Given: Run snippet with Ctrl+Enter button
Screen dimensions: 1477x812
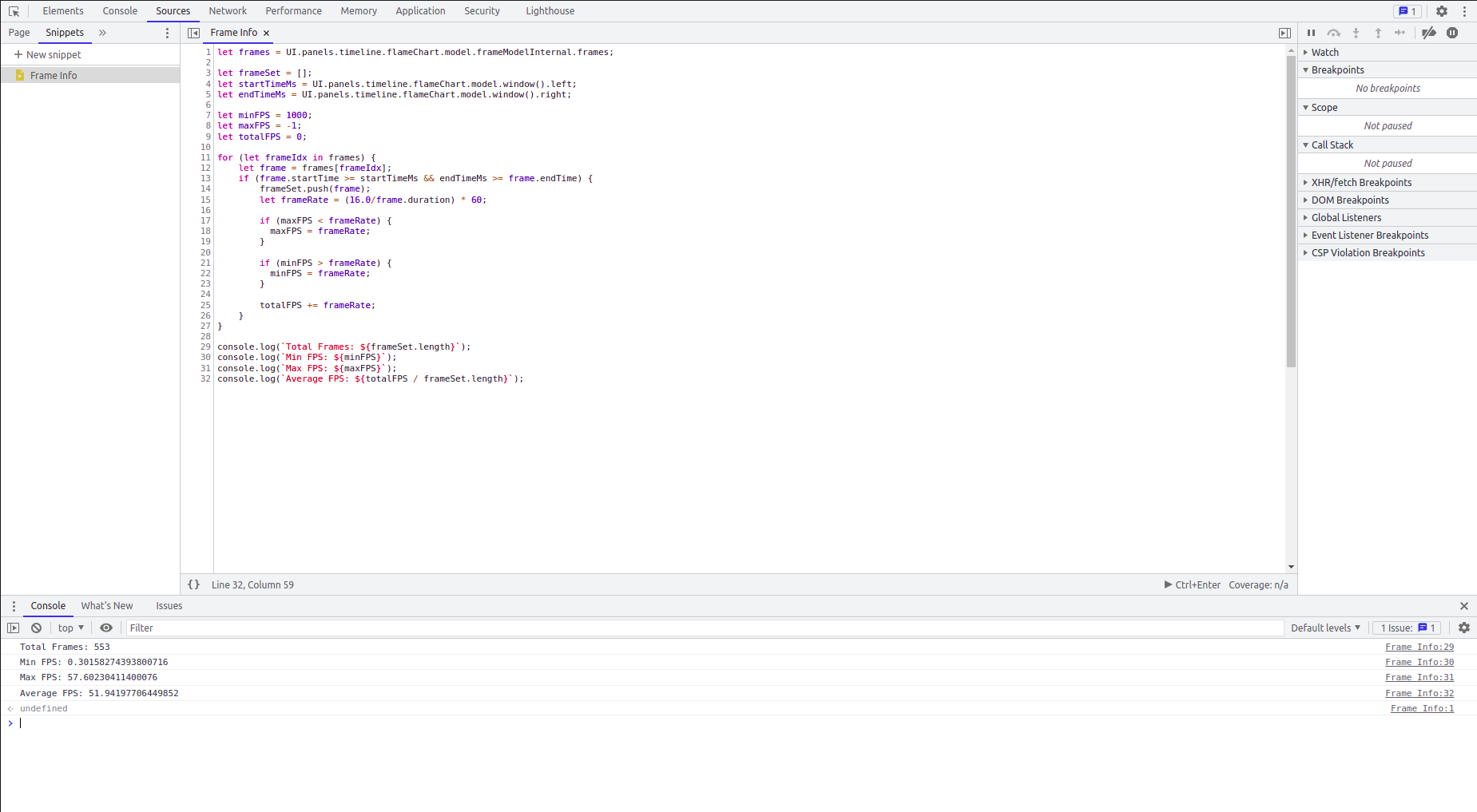Looking at the screenshot, I should pos(1193,584).
